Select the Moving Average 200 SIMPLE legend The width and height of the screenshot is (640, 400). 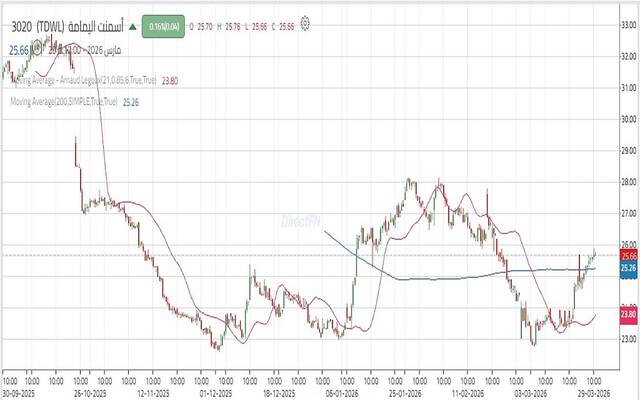pos(64,102)
